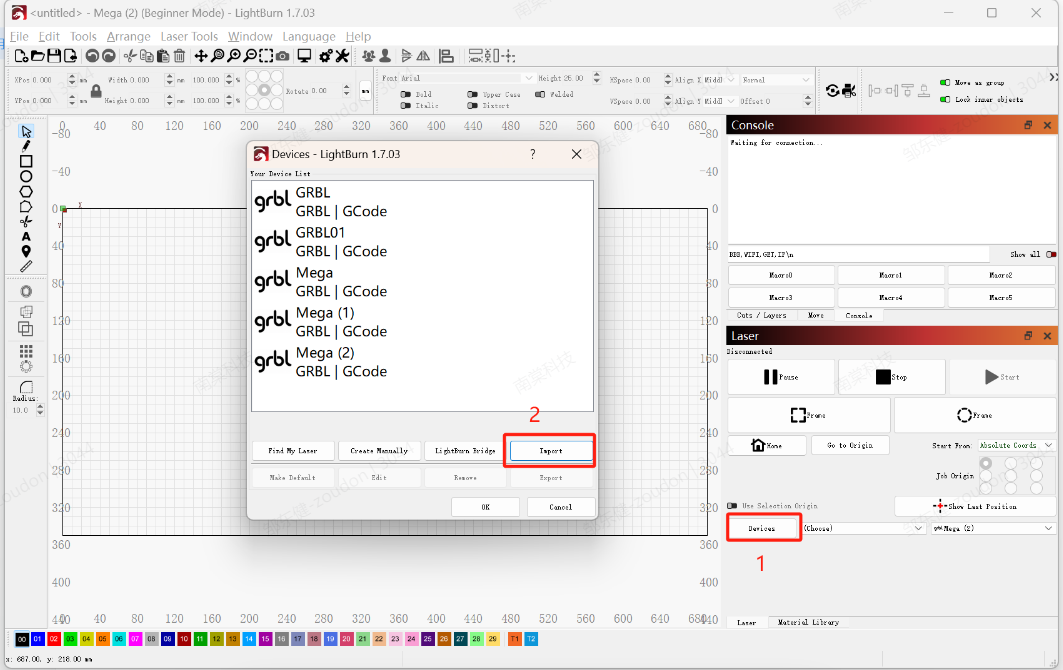The image size is (1063, 670).
Task: Open Start From Absolute Coords dropdown
Action: [1016, 446]
